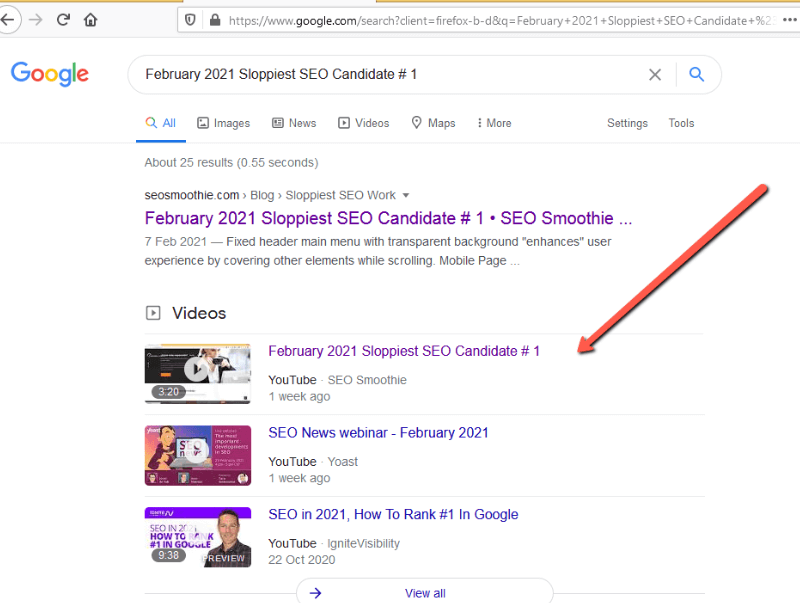800x603 pixels.
Task: Open SEO News webinar - February 2021 link
Action: [378, 433]
